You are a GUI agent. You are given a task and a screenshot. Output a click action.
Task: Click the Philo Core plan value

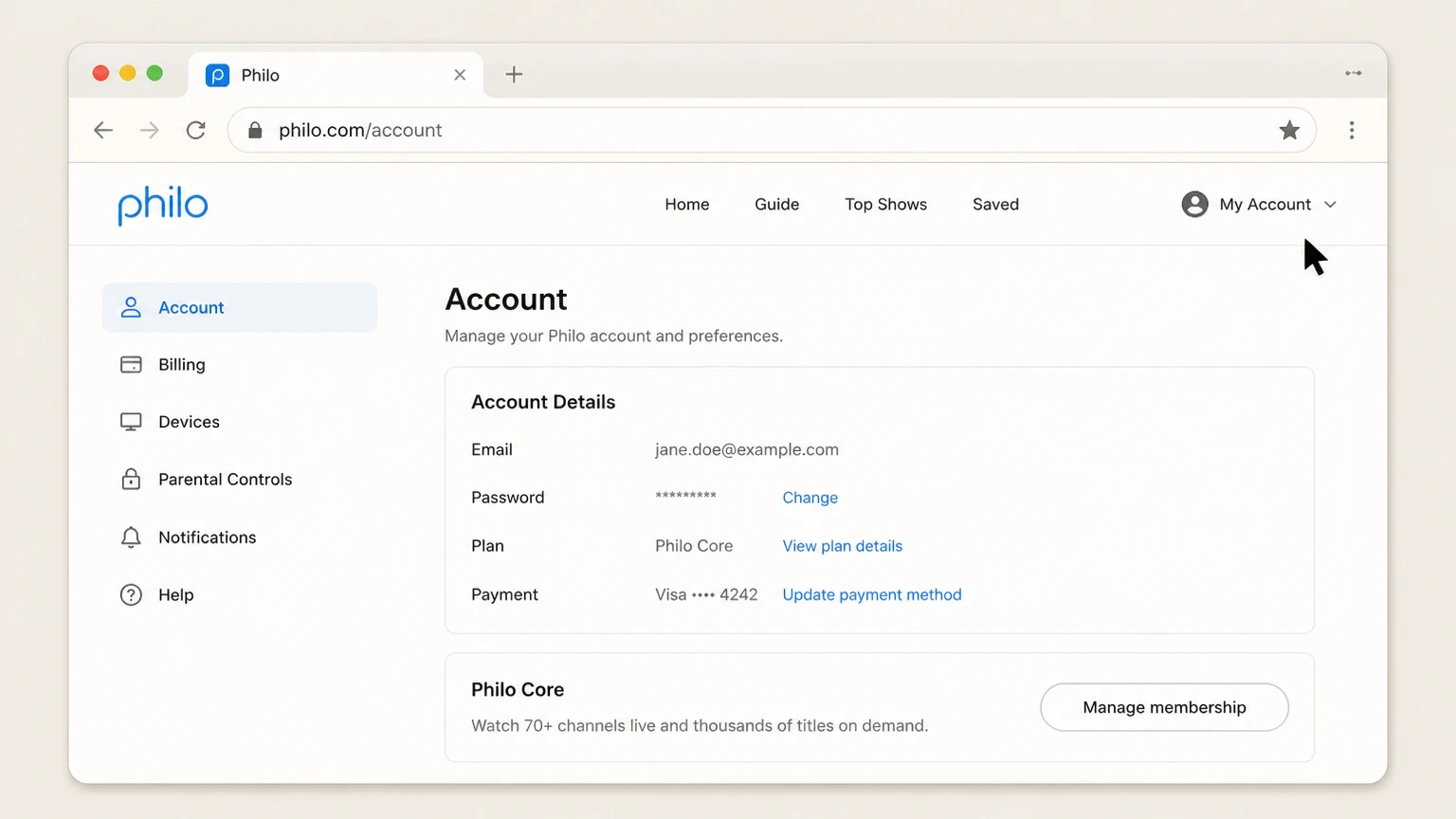click(694, 546)
